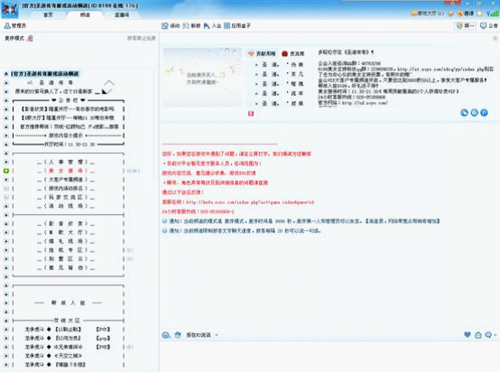Select the root official channel tree item
500x373 pixels.
pyautogui.click(x=45, y=74)
